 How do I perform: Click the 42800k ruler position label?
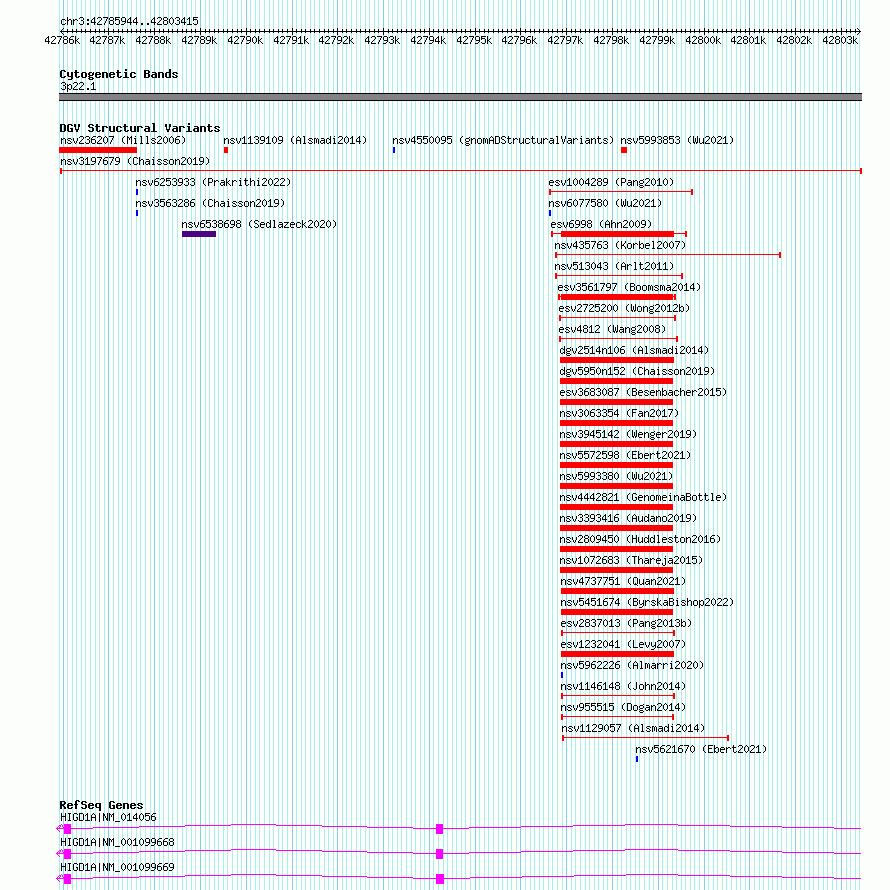click(x=703, y=40)
